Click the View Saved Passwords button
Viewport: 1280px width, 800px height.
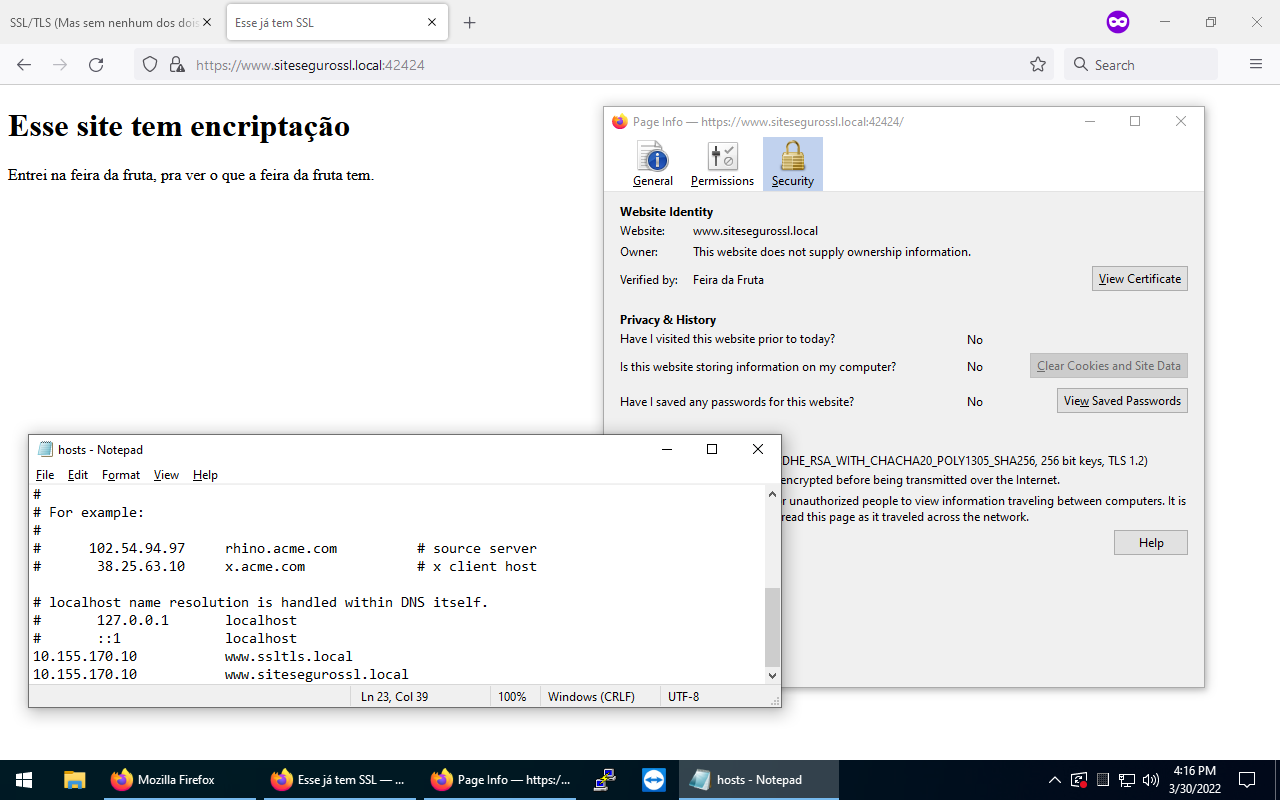click(x=1122, y=401)
